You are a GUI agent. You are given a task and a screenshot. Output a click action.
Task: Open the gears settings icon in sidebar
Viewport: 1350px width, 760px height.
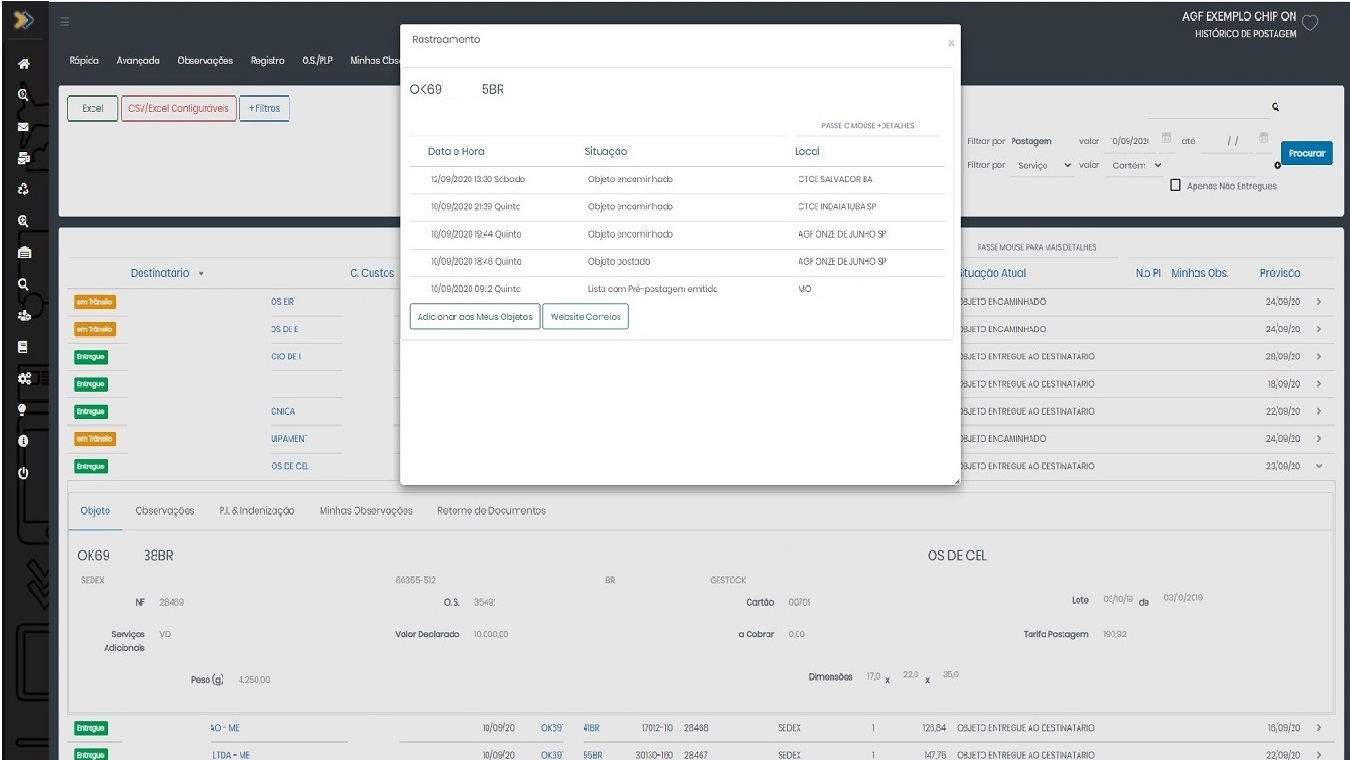click(x=23, y=379)
